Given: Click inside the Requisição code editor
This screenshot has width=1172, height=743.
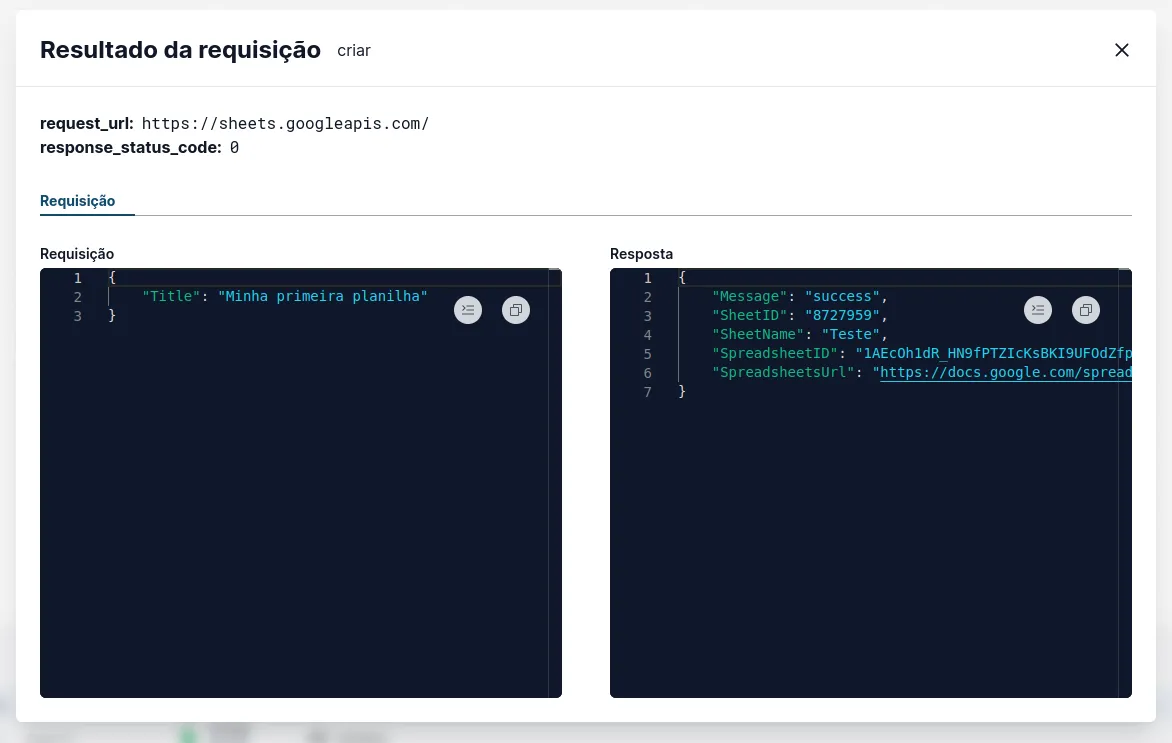Looking at the screenshot, I should (300, 483).
